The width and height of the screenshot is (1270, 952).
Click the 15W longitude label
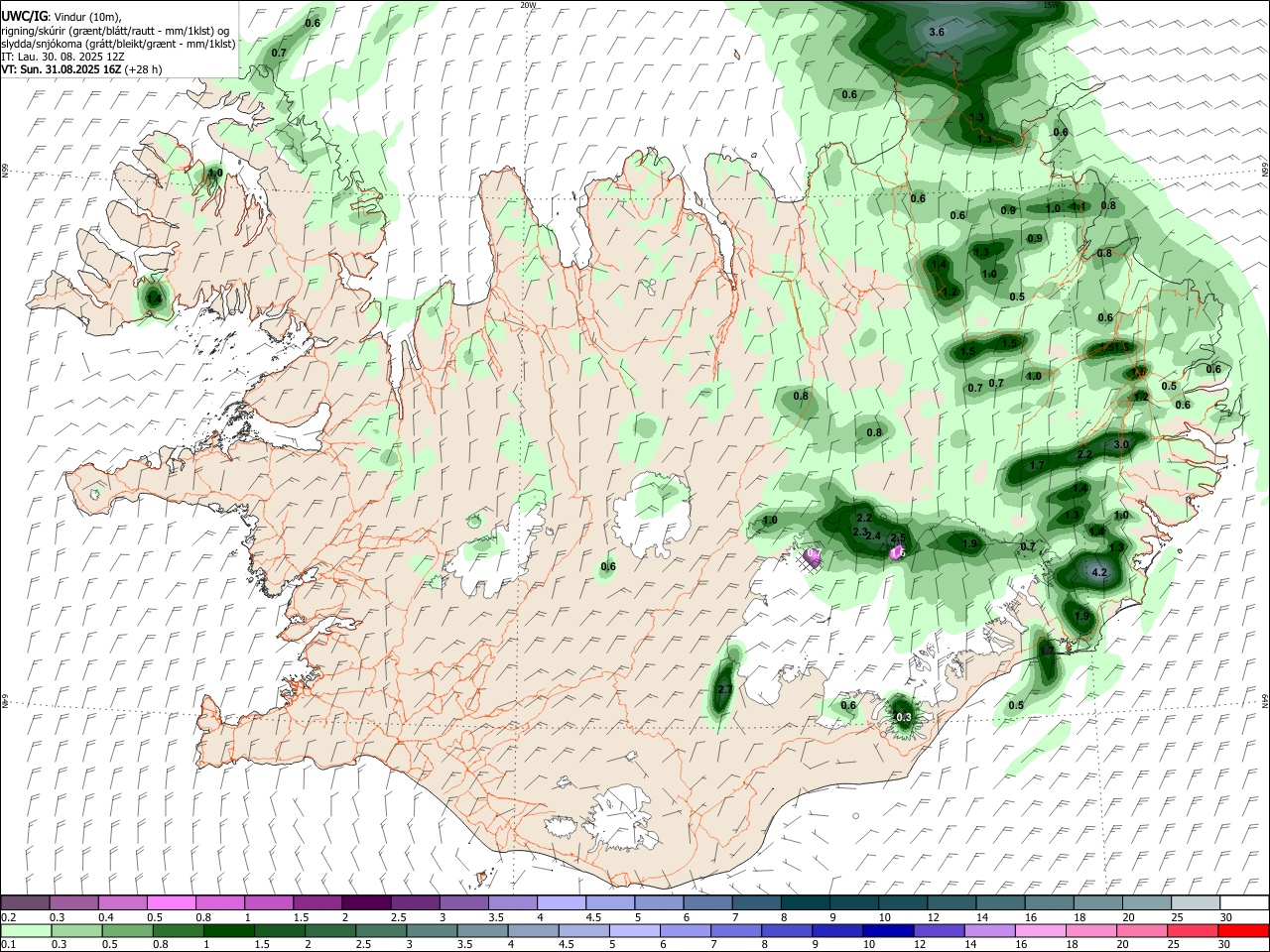point(1051,5)
